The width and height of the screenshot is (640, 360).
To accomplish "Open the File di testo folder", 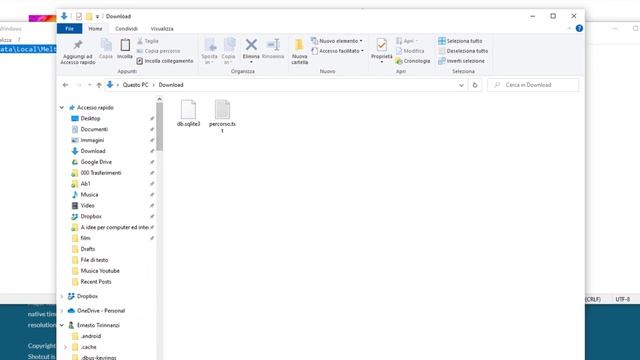I will click(94, 260).
